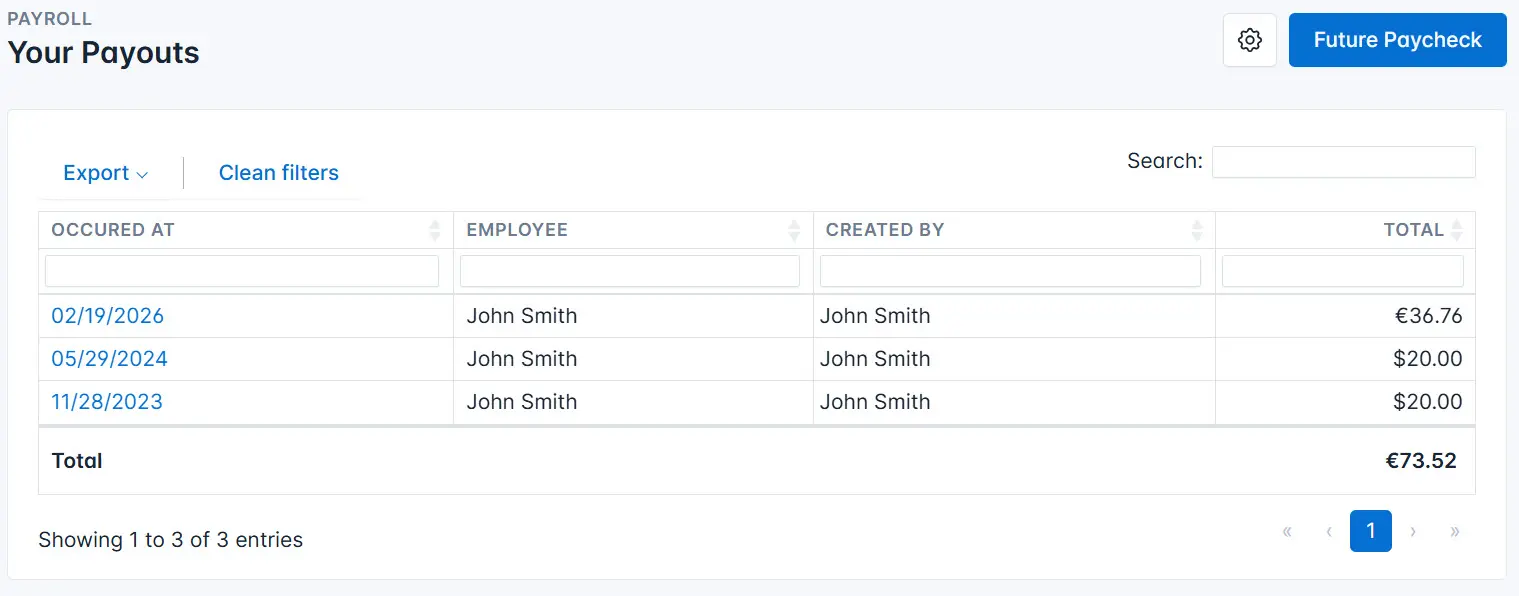Clear all filters with Clean filters
Image resolution: width=1519 pixels, height=596 pixels.
(279, 172)
